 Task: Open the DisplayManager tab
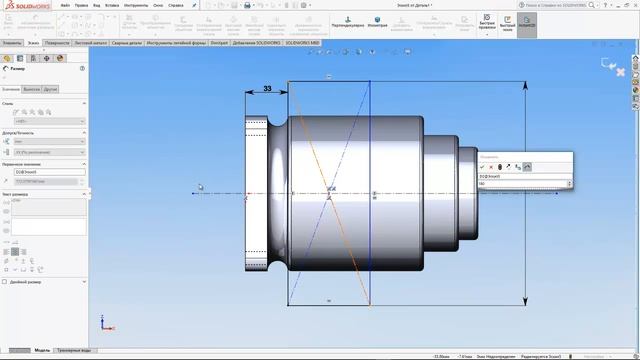pyautogui.click(x=60, y=58)
